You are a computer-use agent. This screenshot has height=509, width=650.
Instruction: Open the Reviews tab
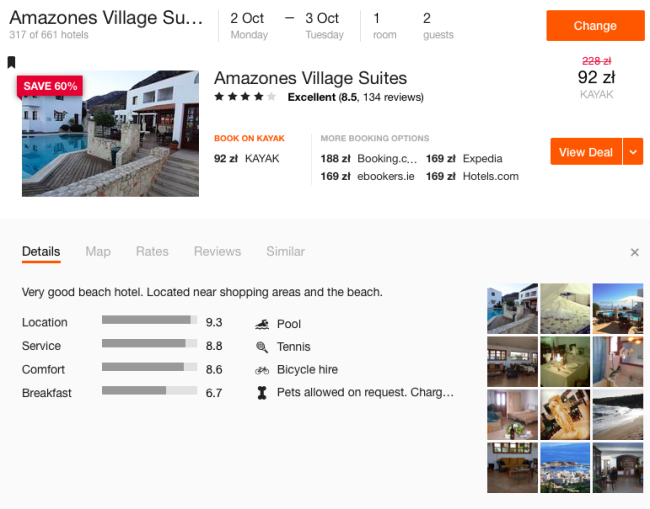click(x=217, y=252)
